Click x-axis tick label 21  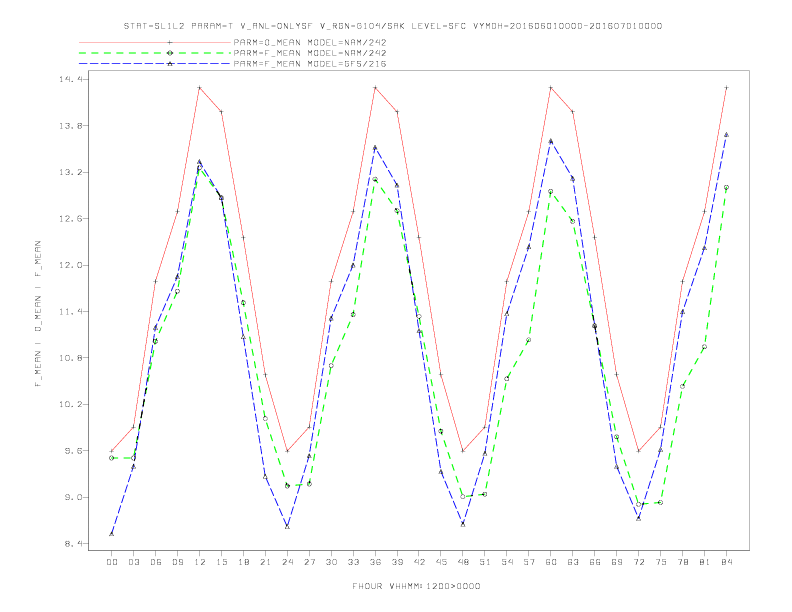pyautogui.click(x=265, y=562)
